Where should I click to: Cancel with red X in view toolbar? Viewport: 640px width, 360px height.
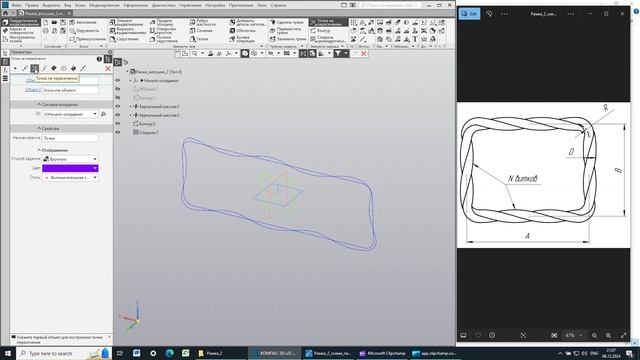(x=364, y=53)
